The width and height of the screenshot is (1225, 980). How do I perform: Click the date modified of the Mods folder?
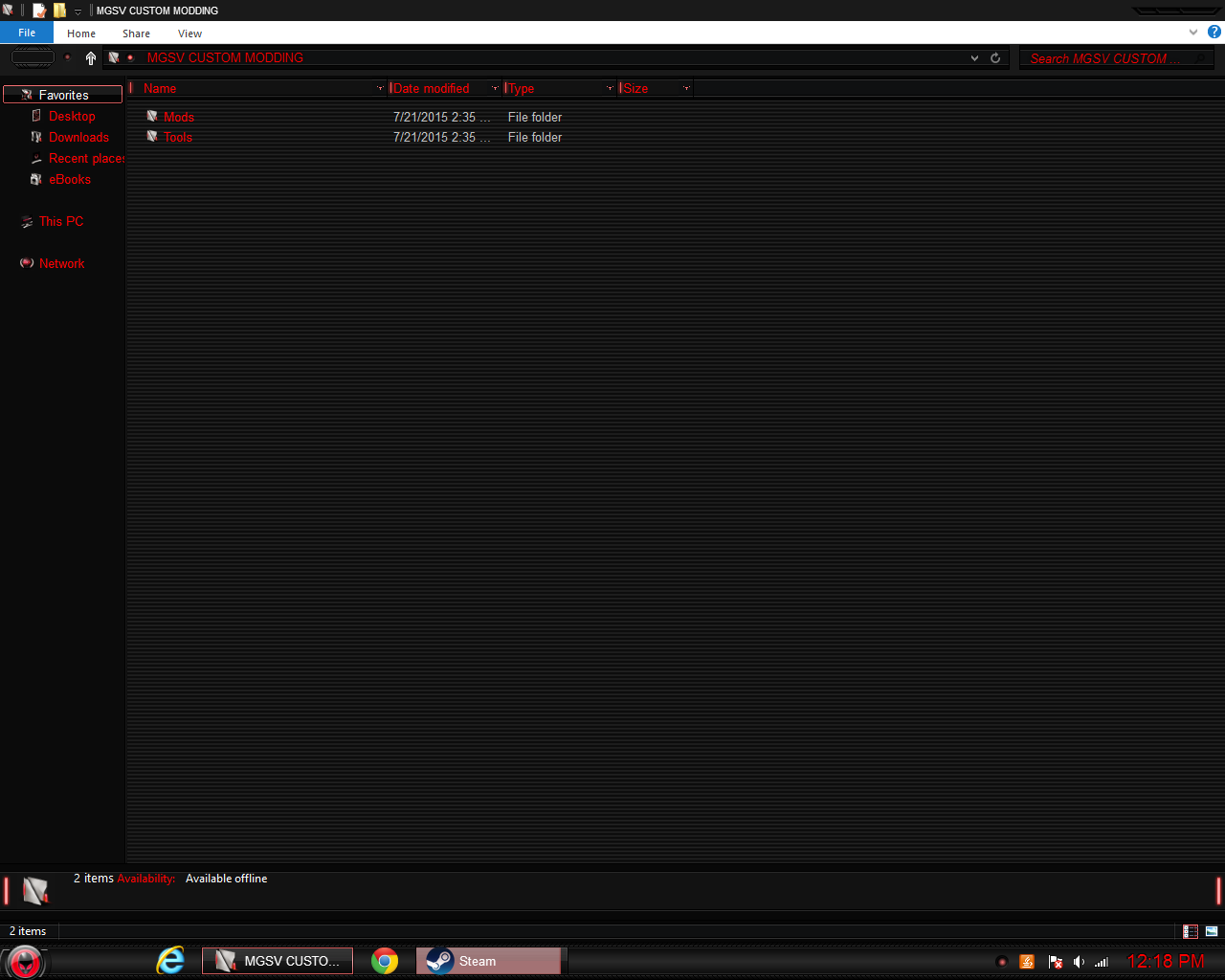441,117
